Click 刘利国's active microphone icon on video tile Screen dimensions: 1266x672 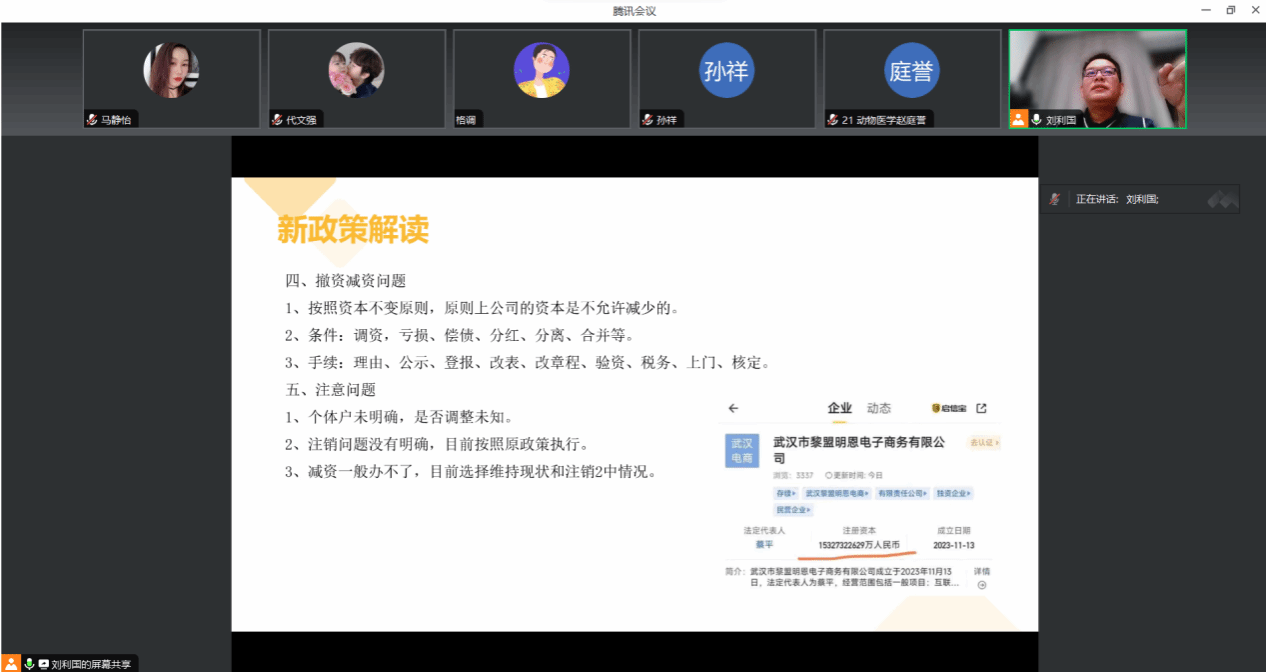1037,119
